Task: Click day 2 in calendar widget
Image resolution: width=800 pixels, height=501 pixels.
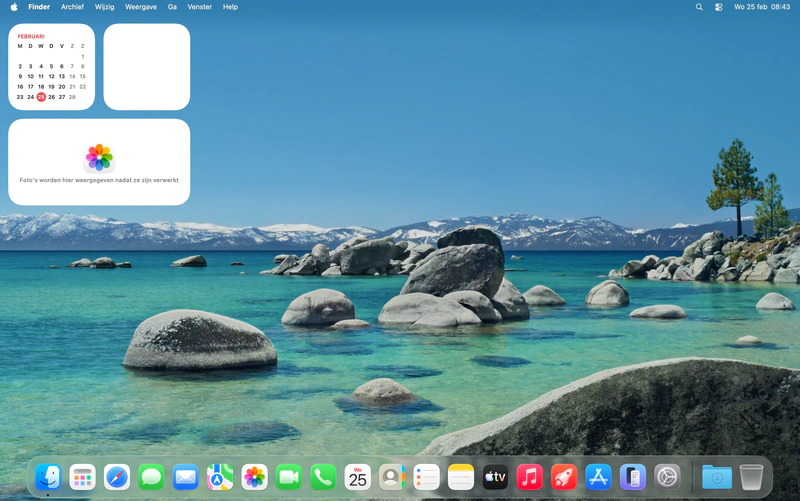Action: click(20, 66)
